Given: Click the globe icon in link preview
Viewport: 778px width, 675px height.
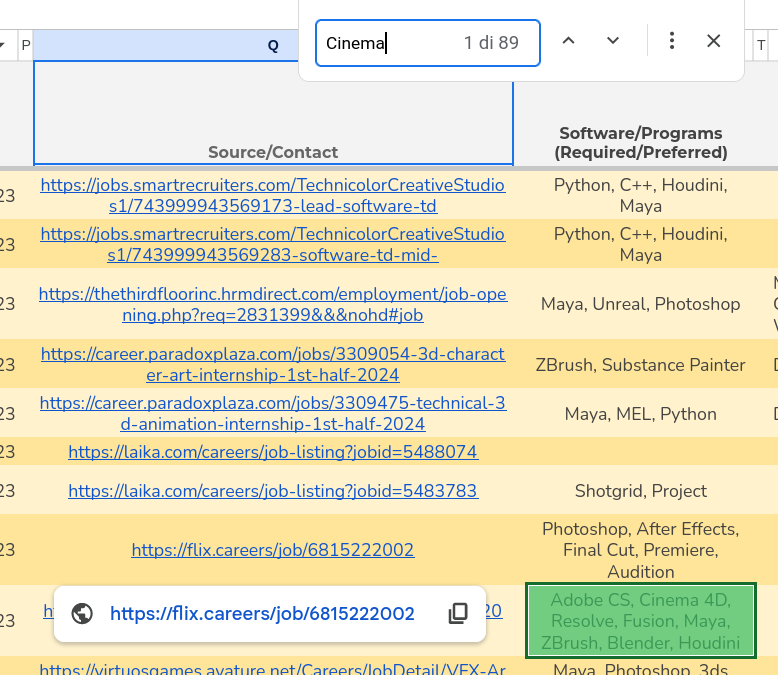Looking at the screenshot, I should coord(82,613).
